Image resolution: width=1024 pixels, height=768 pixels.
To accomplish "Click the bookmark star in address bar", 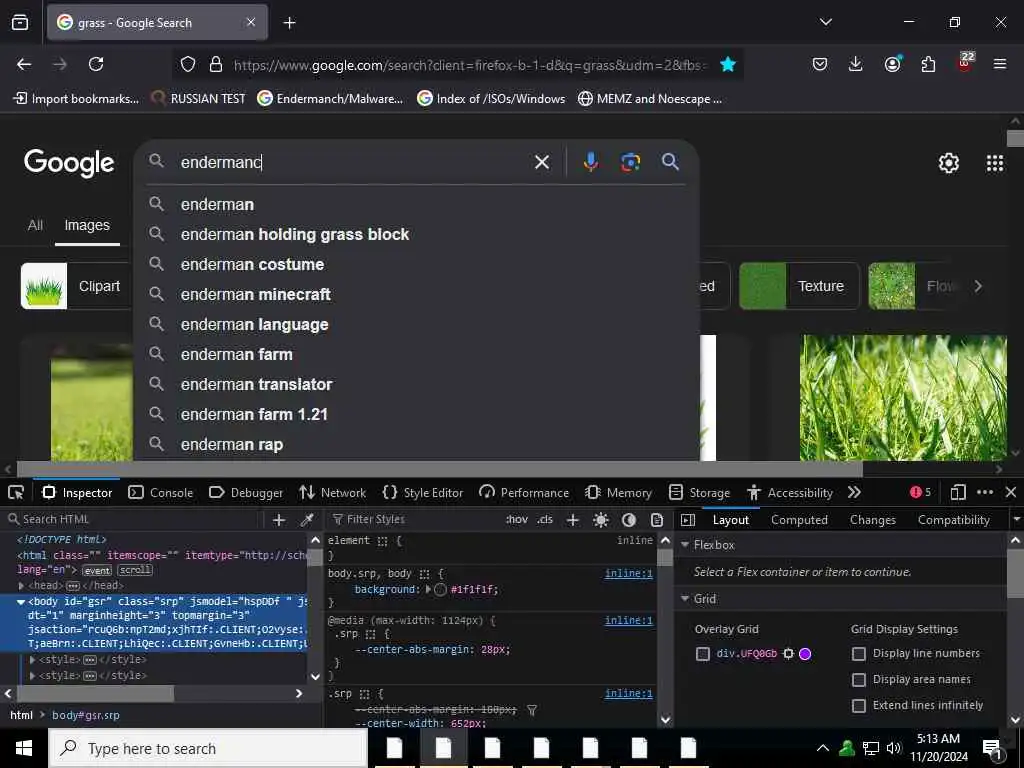I will tap(728, 64).
